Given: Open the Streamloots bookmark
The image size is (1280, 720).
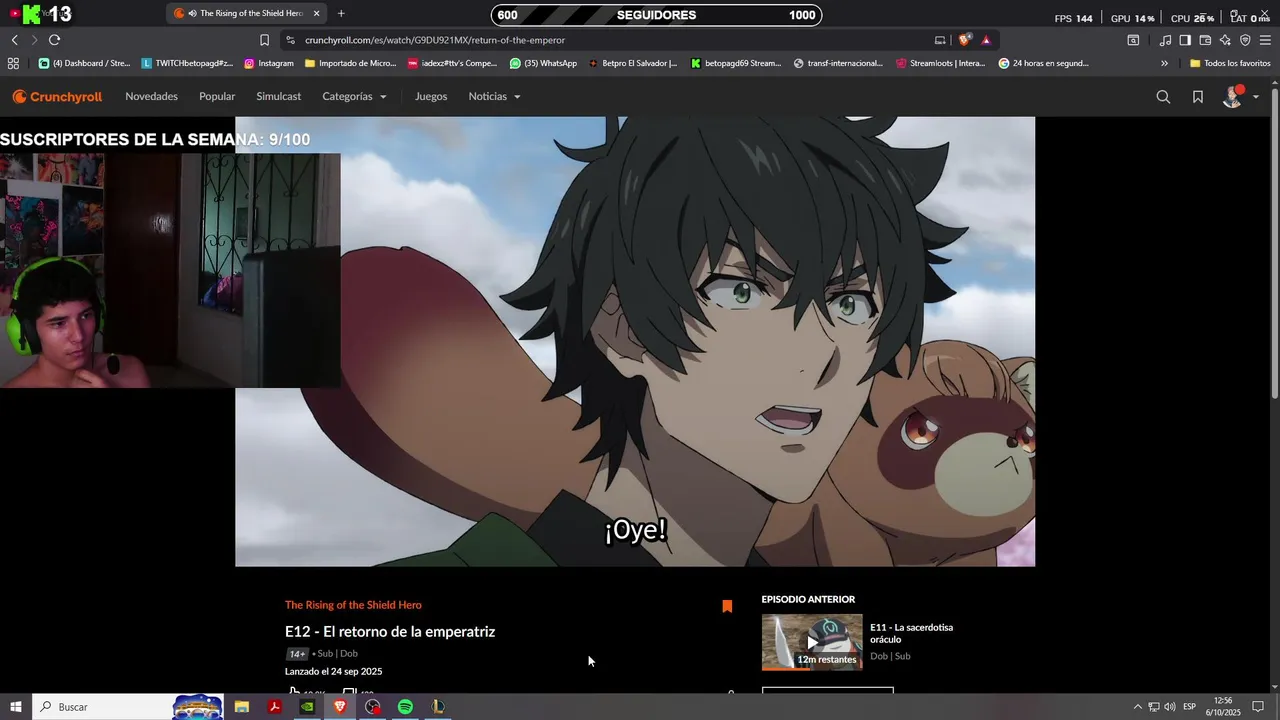Looking at the screenshot, I should [x=940, y=63].
